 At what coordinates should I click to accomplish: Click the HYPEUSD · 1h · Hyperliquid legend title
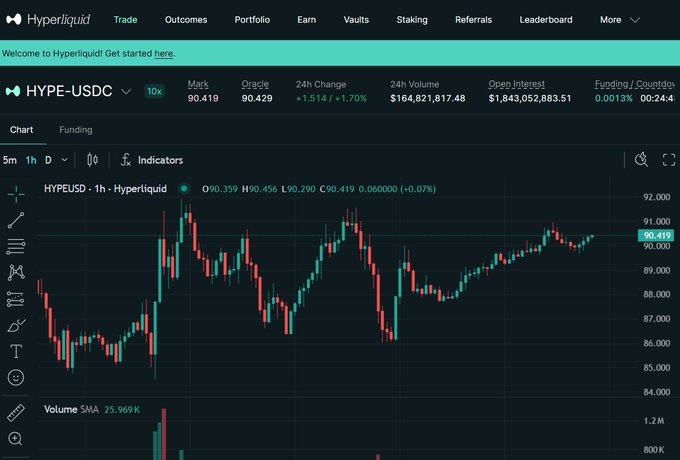coord(105,189)
